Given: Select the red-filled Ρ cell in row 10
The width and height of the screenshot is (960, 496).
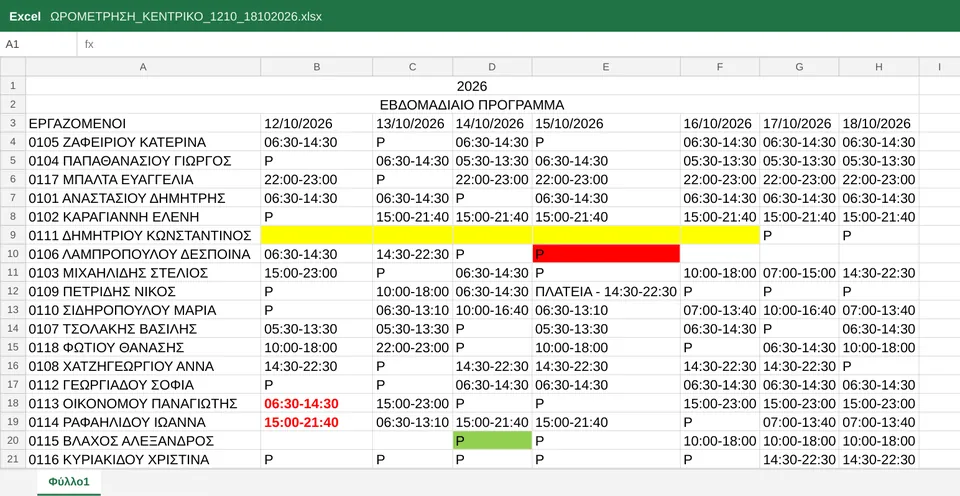Looking at the screenshot, I should pos(606,254).
